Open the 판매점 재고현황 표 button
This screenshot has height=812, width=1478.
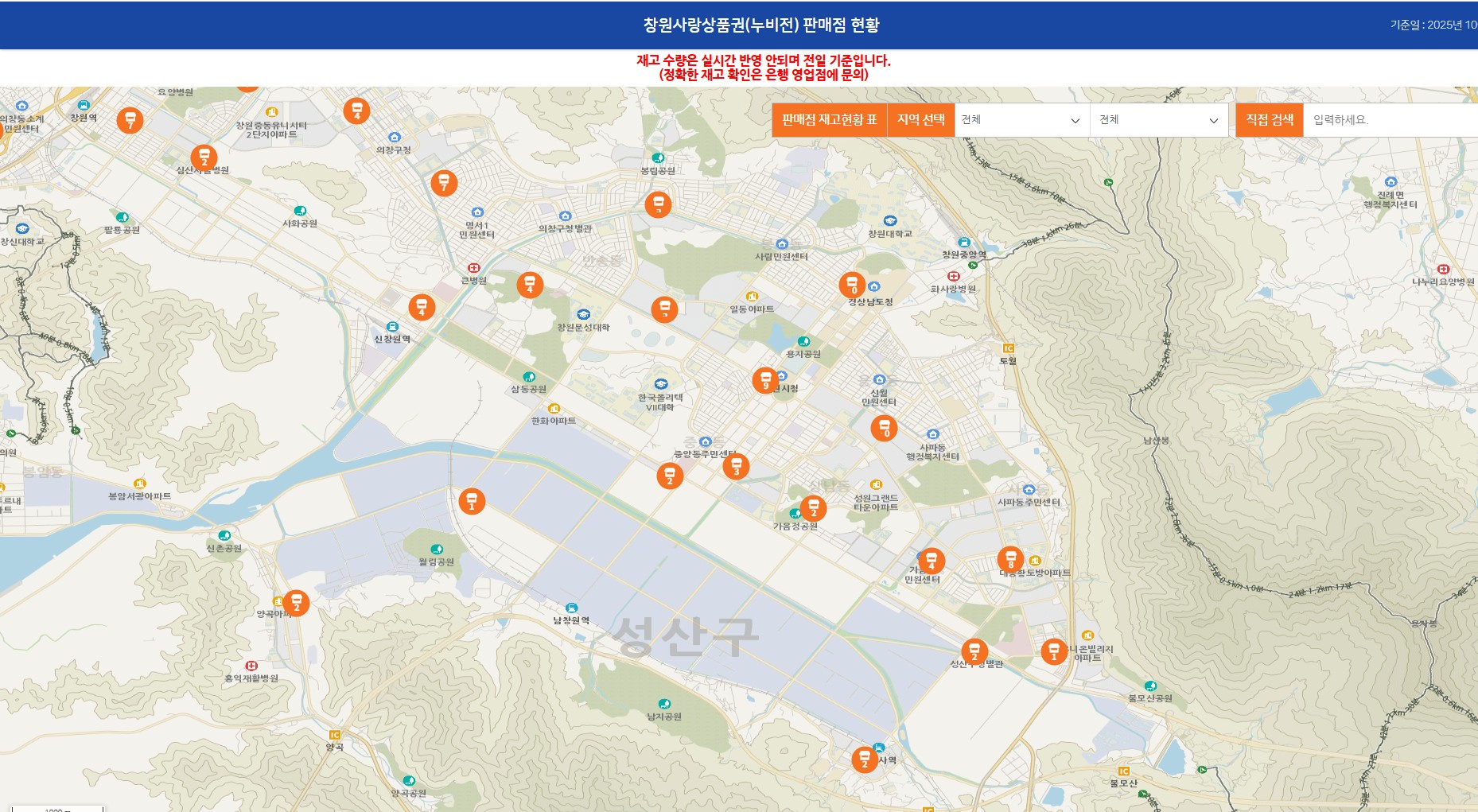coord(829,120)
